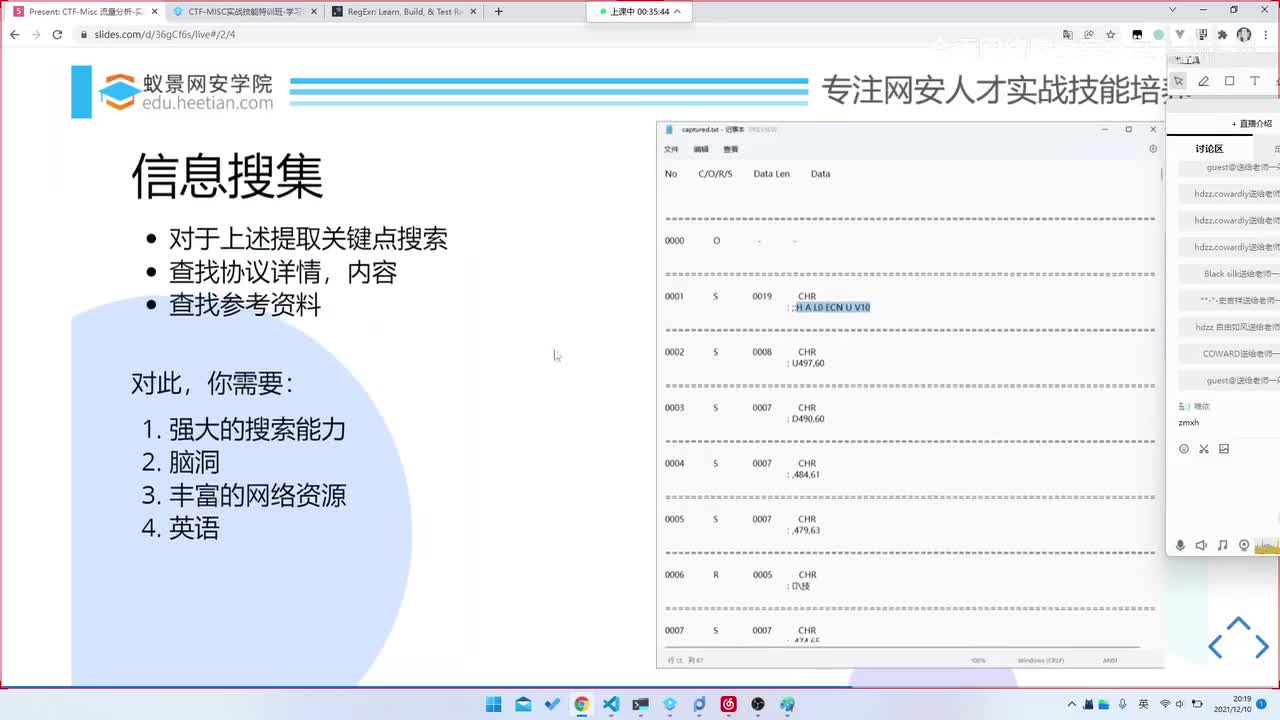Viewport: 1280px width, 720px height.
Task: Open the Chrome extensions puzzle icon
Action: pos(1222,34)
